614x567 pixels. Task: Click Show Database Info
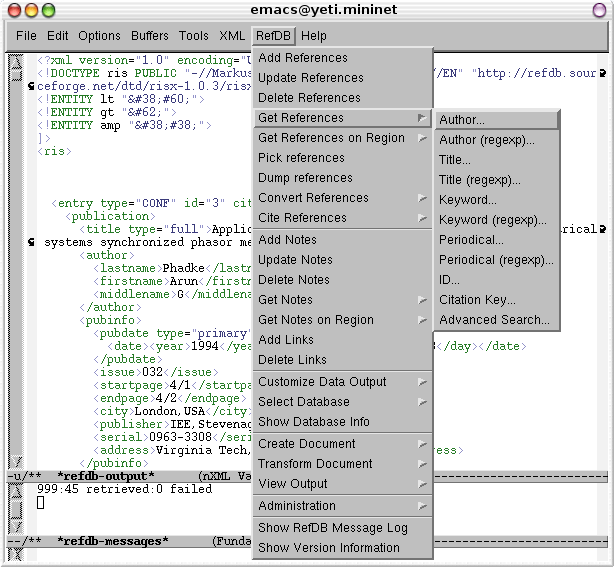[x=314, y=422]
